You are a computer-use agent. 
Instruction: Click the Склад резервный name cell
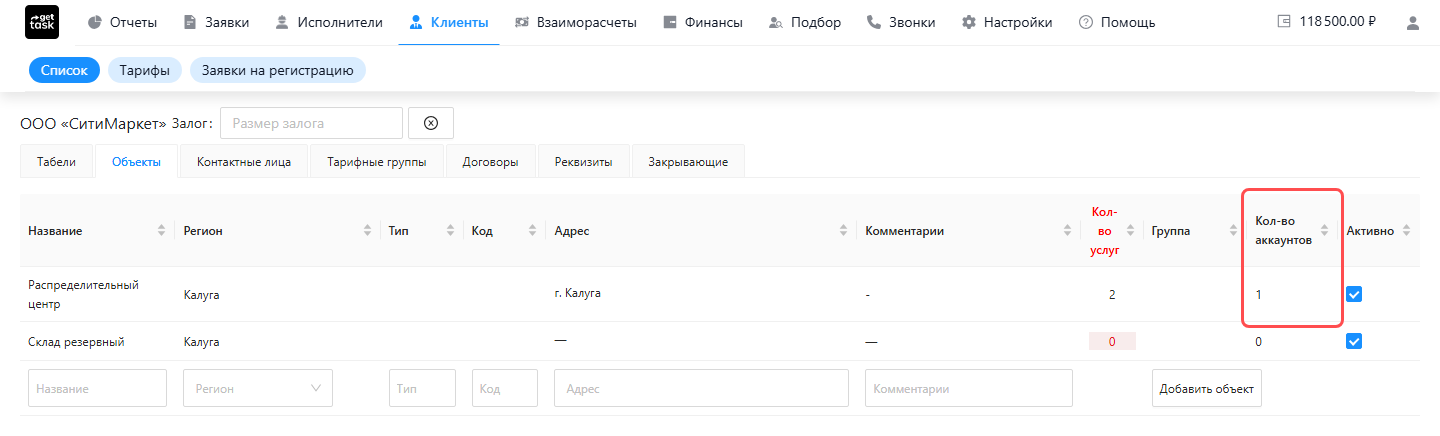76,341
